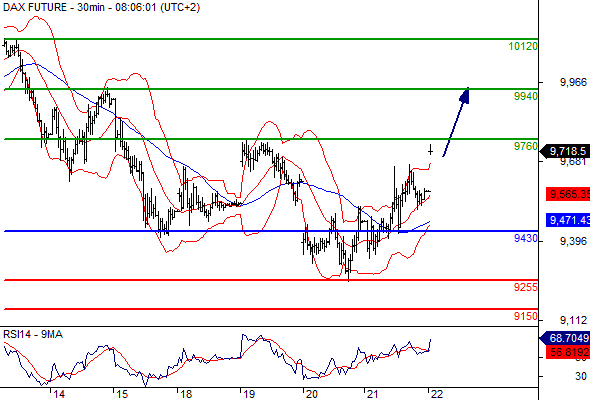Select the 10120 green resistance line label
The width and height of the screenshot is (590, 400).
523,46
